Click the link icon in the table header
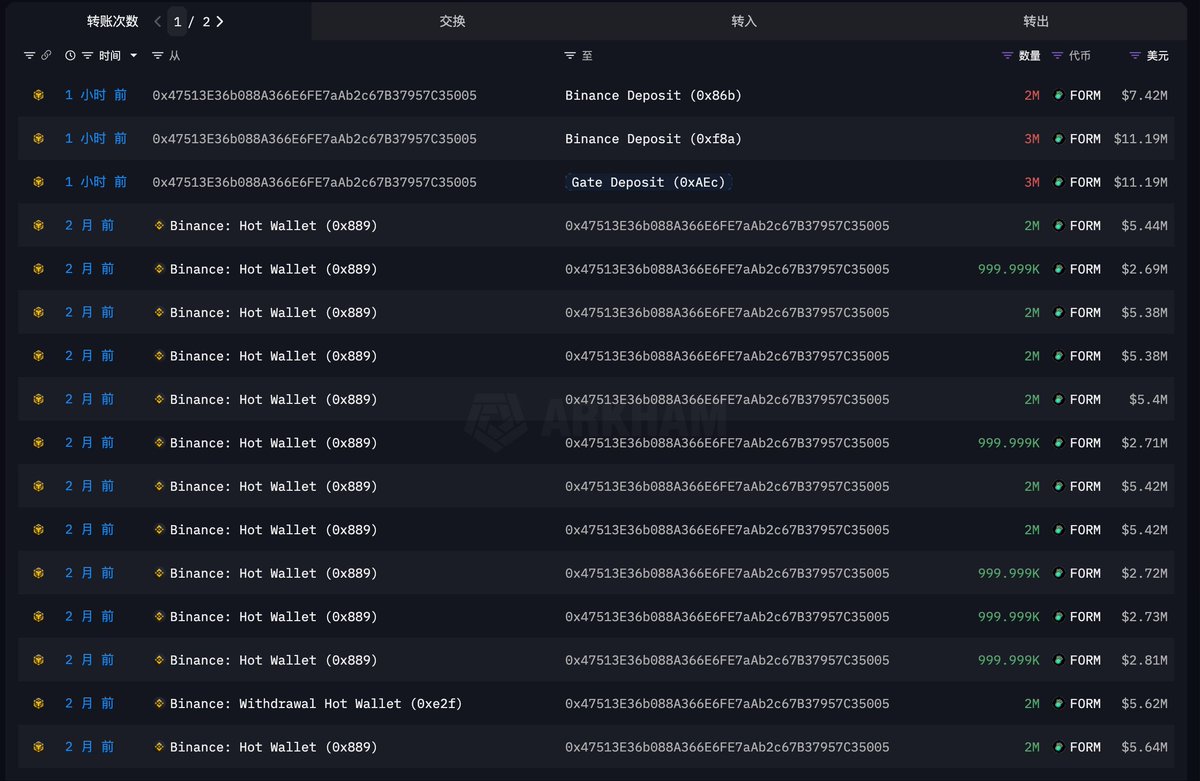1200x781 pixels. coord(46,56)
